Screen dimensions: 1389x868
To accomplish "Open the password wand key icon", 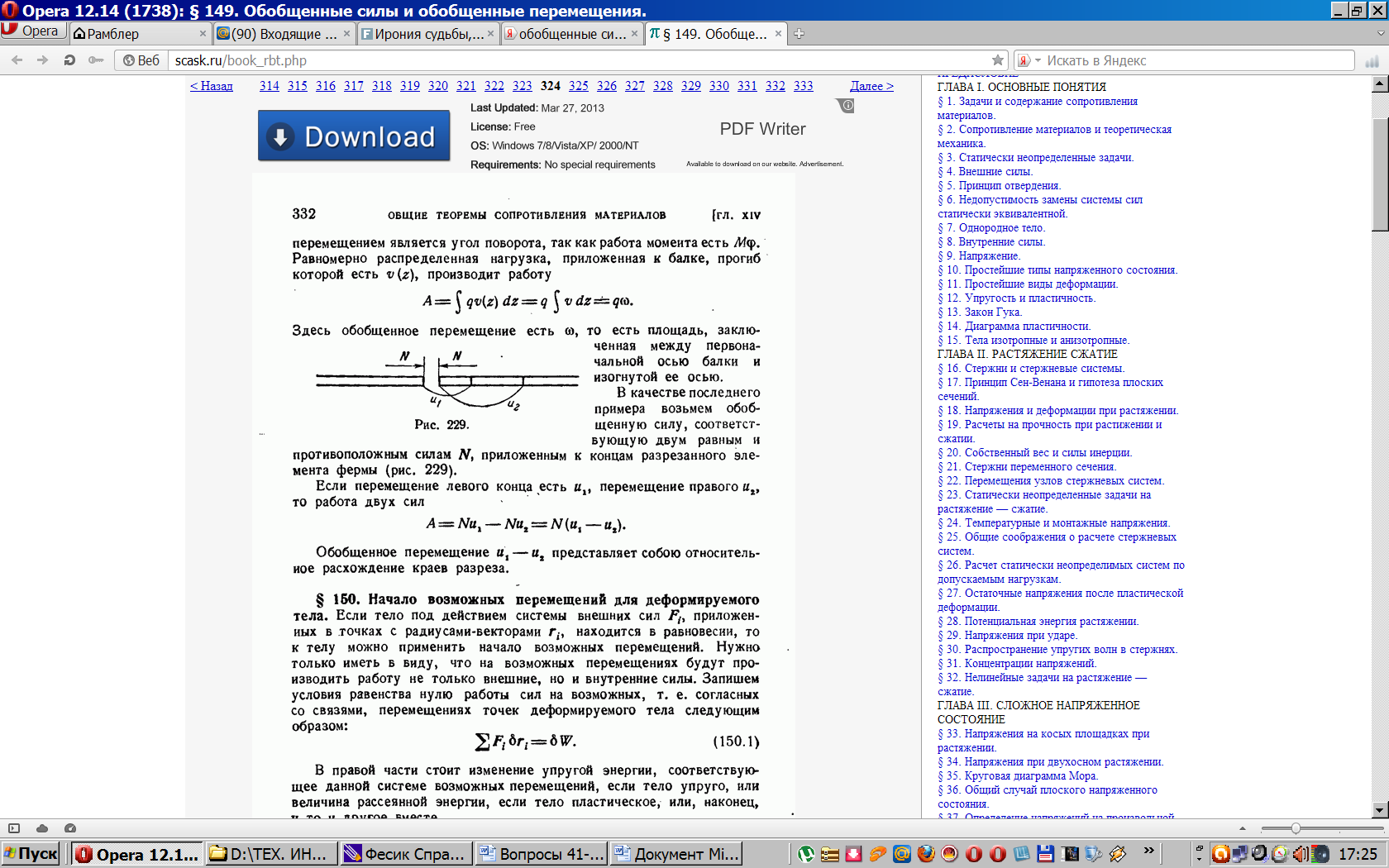I will coord(96,60).
